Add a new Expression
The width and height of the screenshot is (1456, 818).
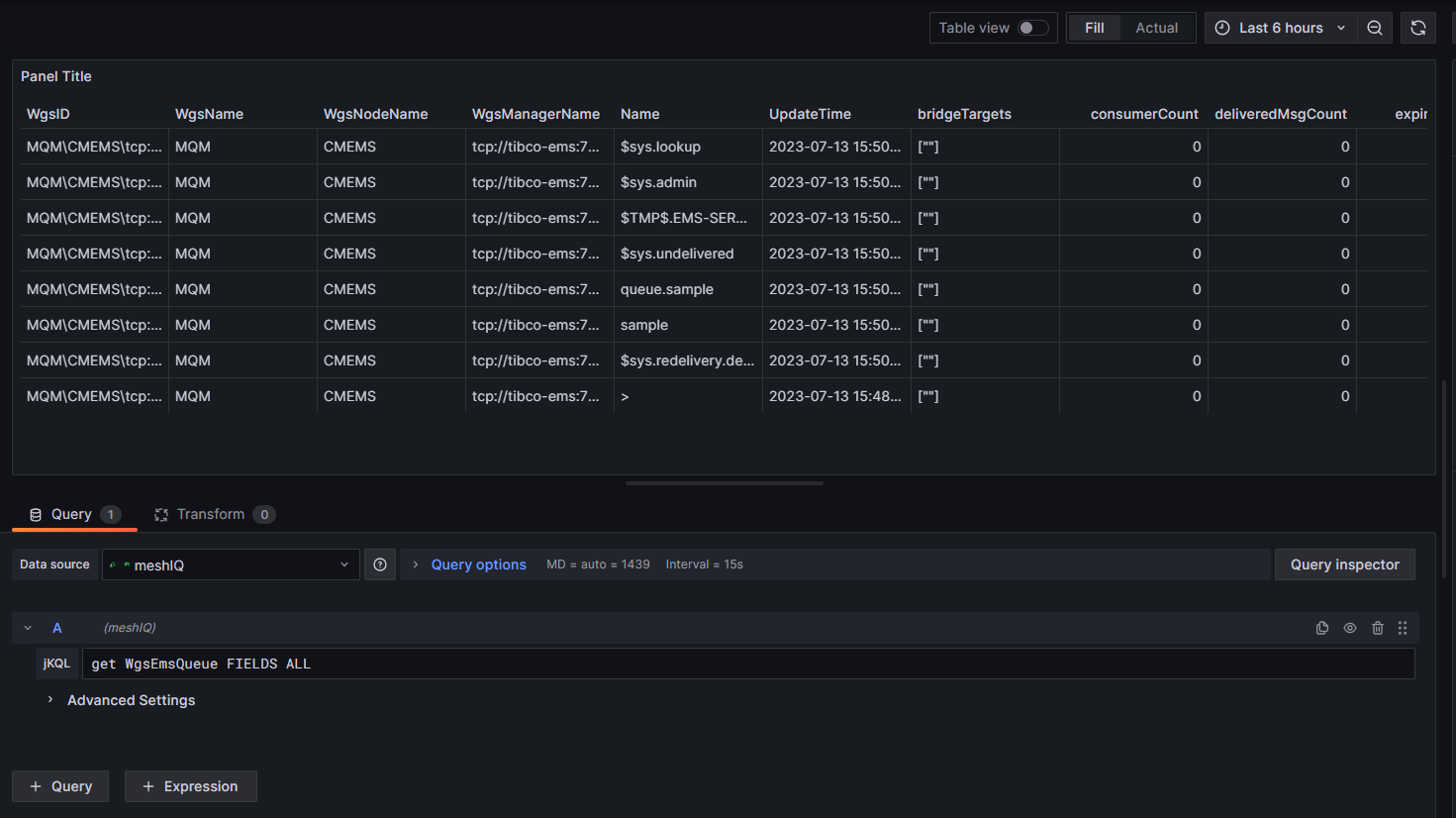point(191,786)
